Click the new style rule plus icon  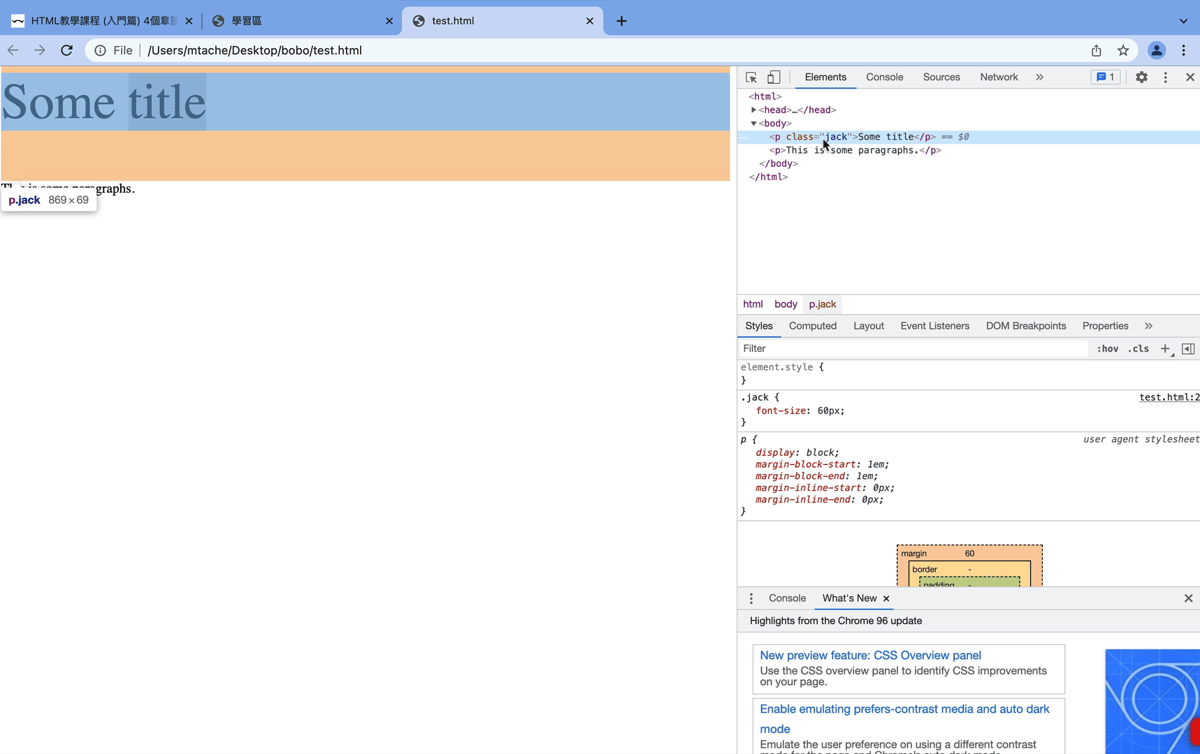tap(1165, 349)
